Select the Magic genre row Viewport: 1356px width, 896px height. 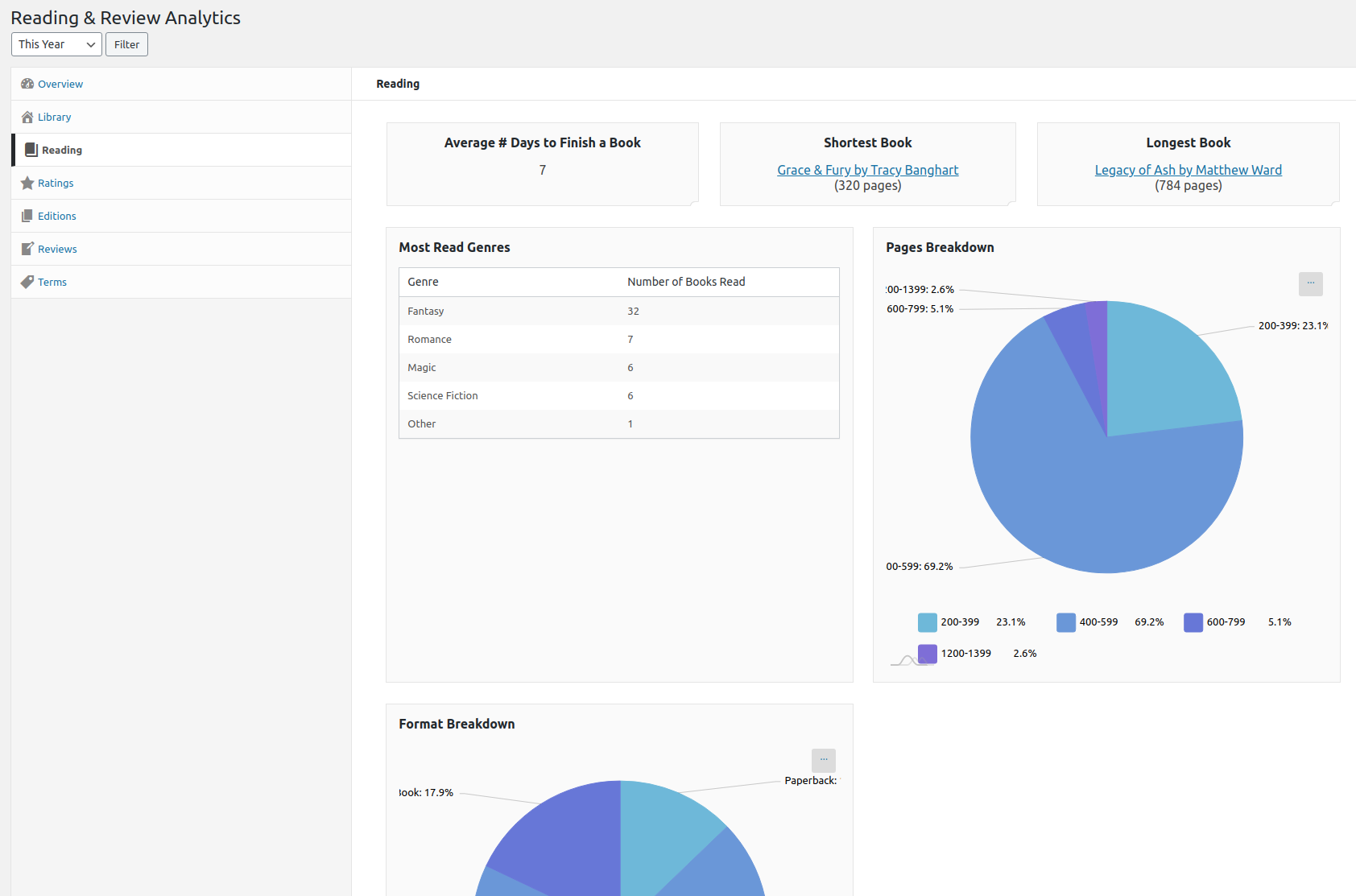pos(618,367)
